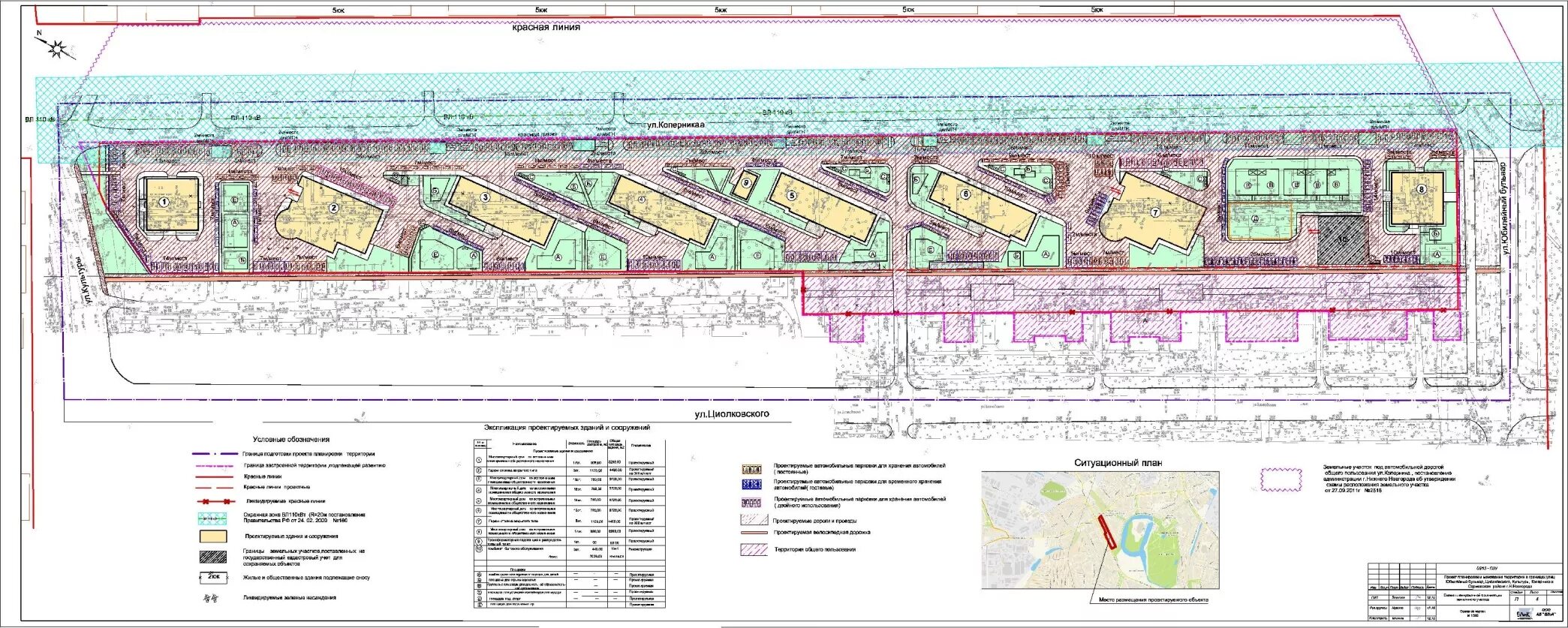This screenshot has height=628, width=1568.
Task: Click land plot for Kopernika road description
Action: tap(1389, 479)
